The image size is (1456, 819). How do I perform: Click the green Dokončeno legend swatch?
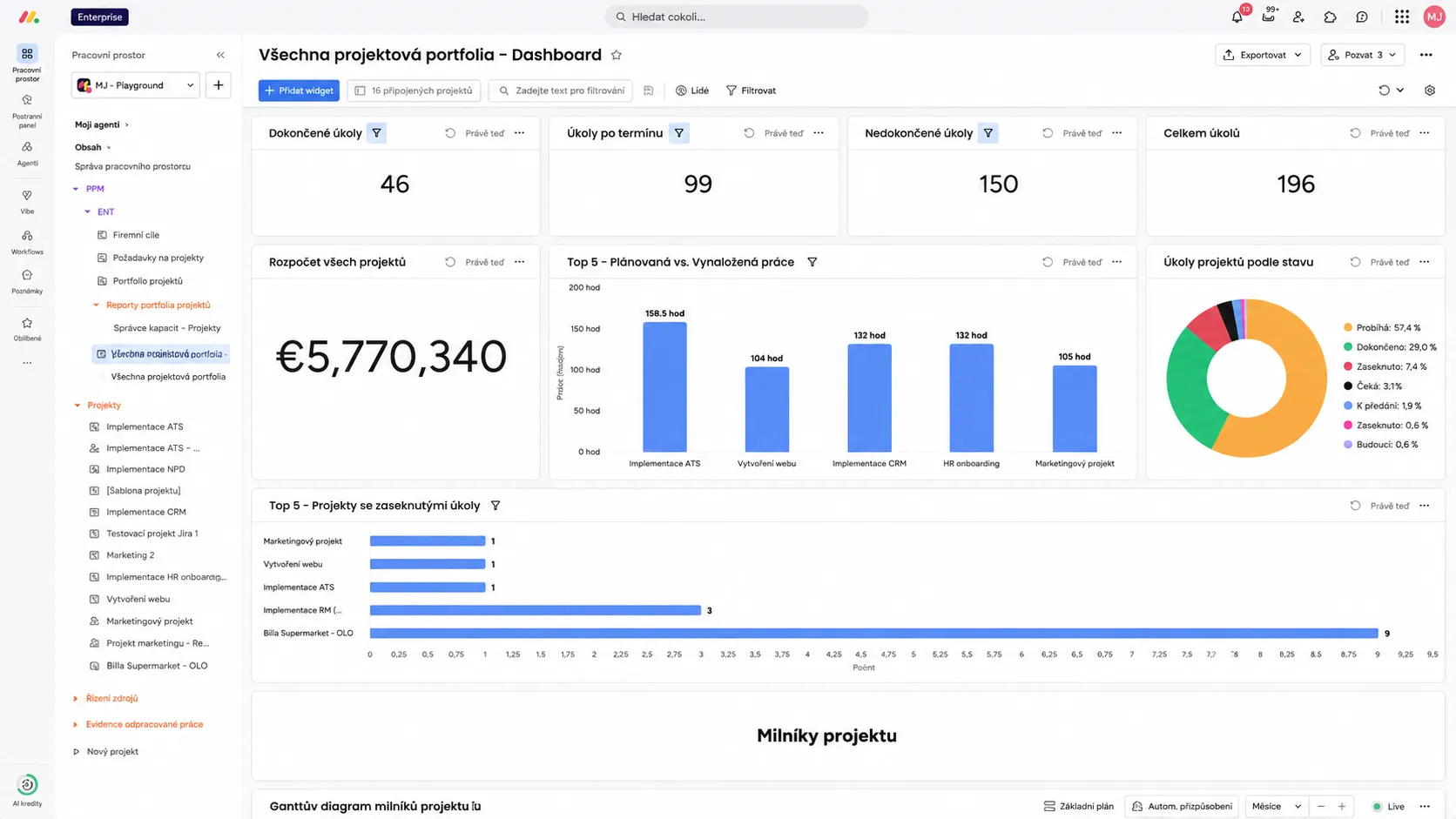pyautogui.click(x=1348, y=347)
